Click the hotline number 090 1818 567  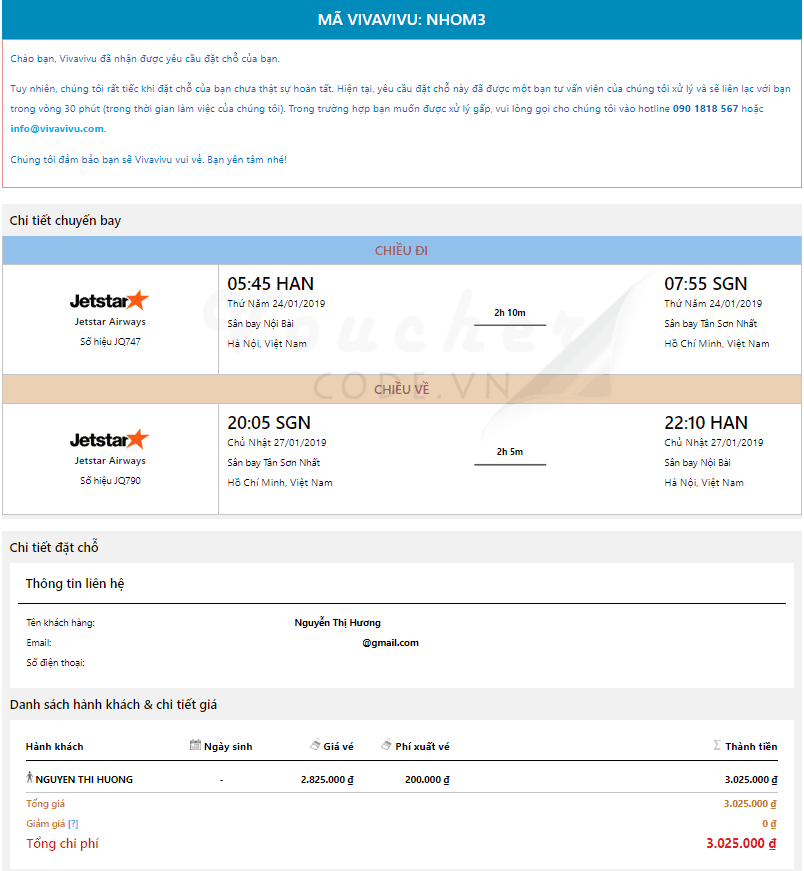pyautogui.click(x=705, y=108)
